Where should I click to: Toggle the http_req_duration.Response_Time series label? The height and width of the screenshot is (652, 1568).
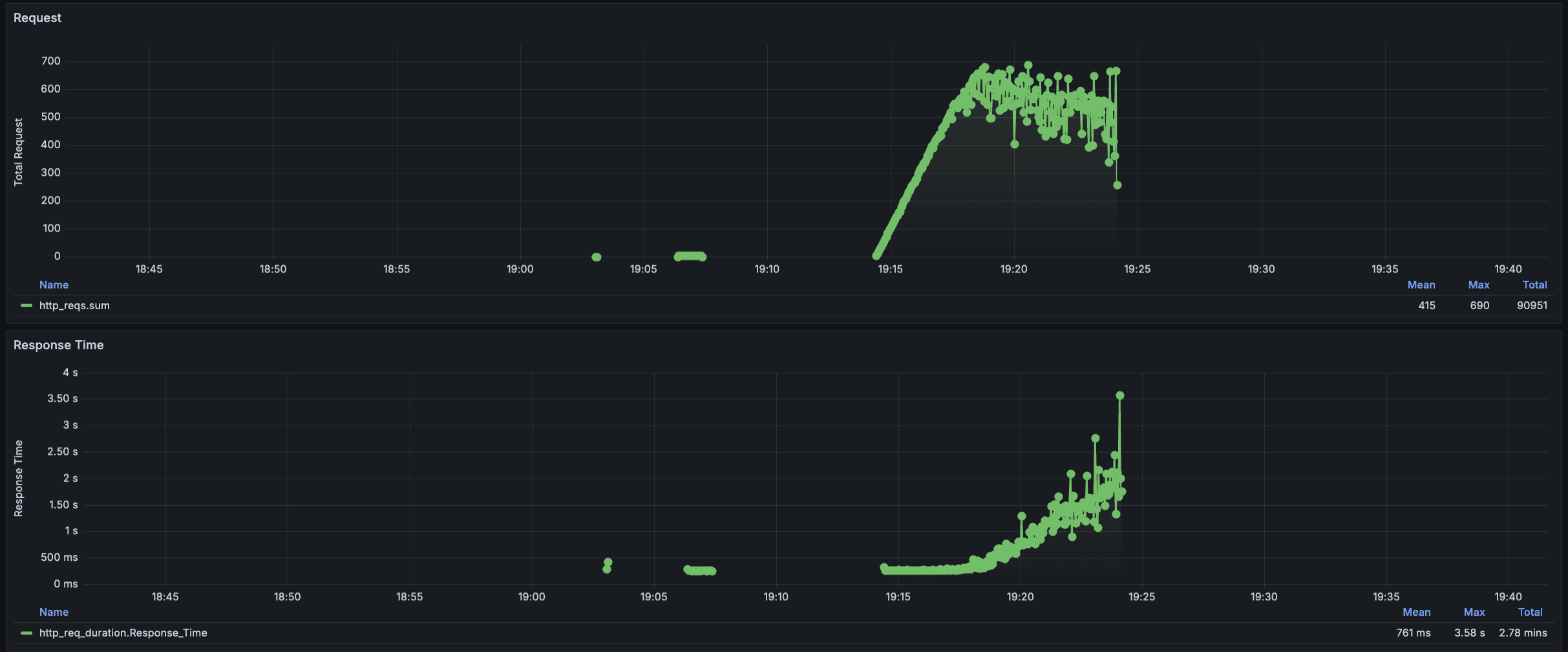[123, 633]
